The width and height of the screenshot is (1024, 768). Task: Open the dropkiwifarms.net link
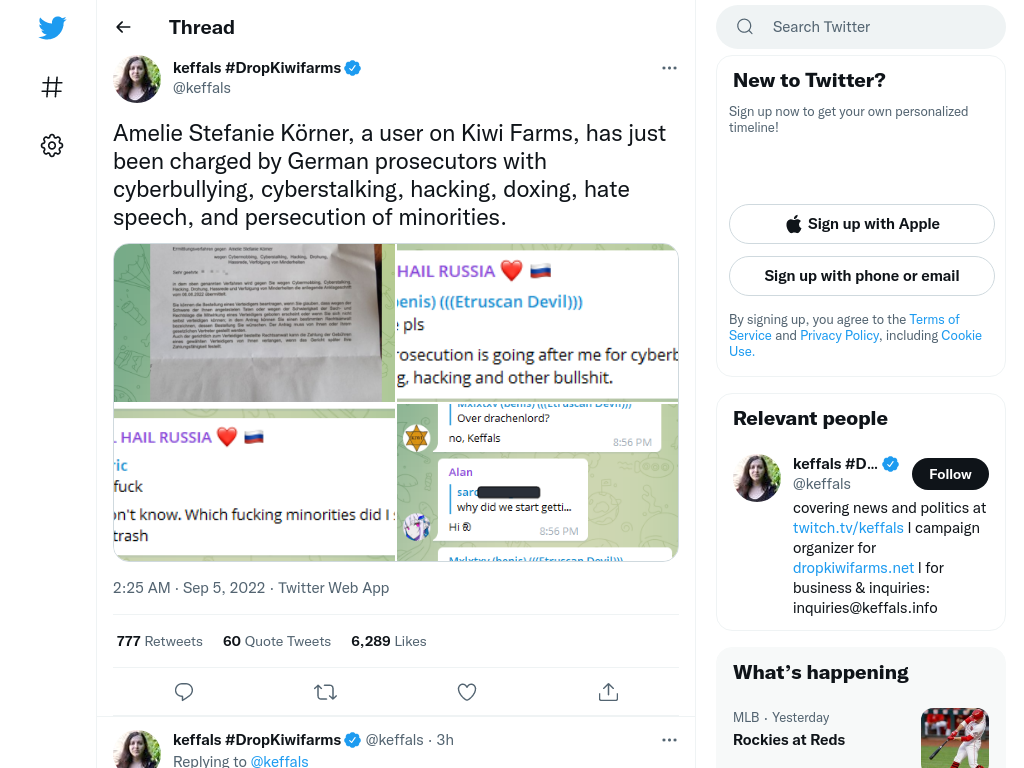click(853, 568)
